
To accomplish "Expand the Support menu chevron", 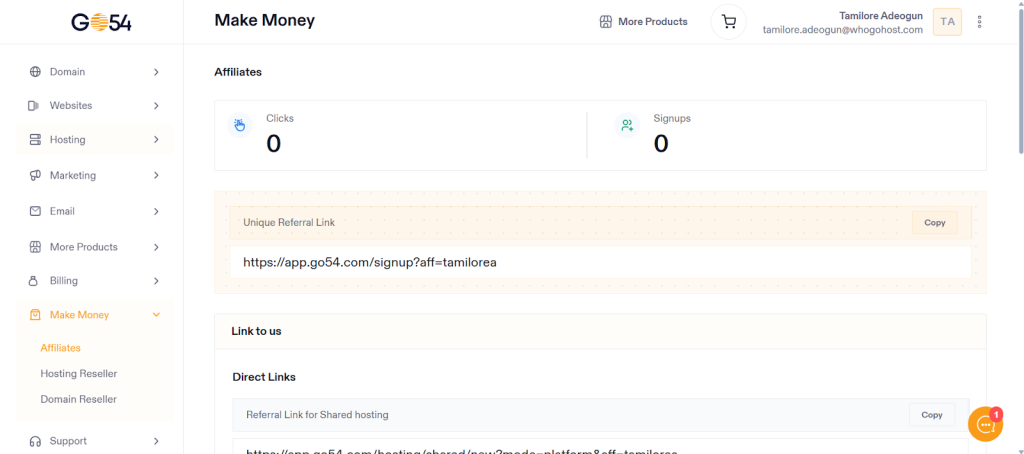I will click(156, 441).
